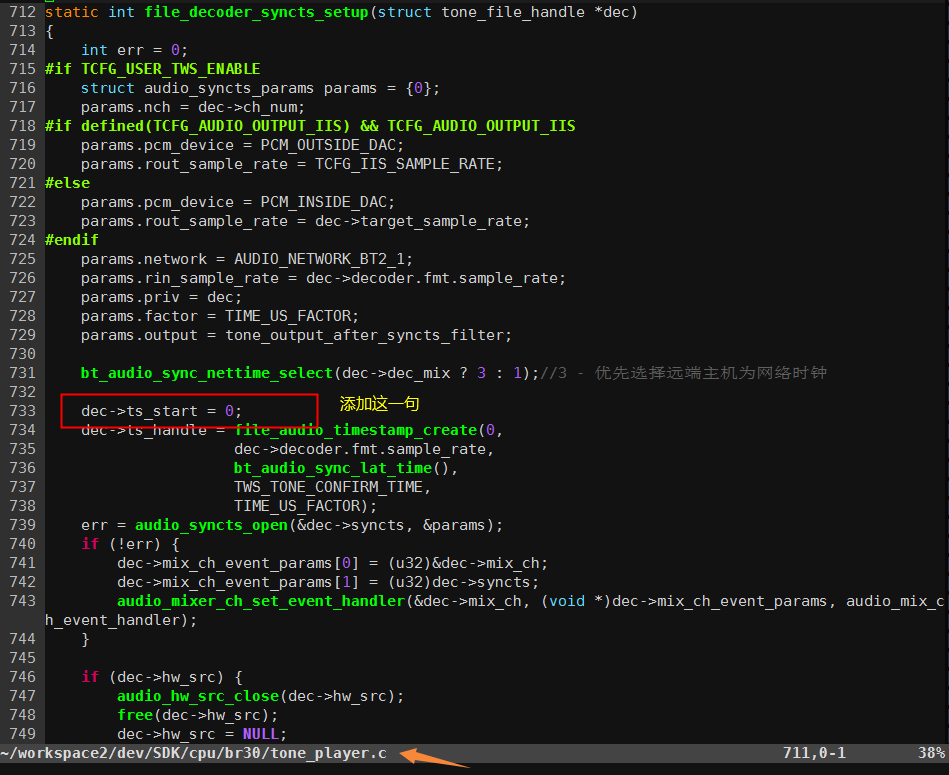The width and height of the screenshot is (949, 775).
Task: Click the 38% scroll position indicator
Action: point(931,753)
